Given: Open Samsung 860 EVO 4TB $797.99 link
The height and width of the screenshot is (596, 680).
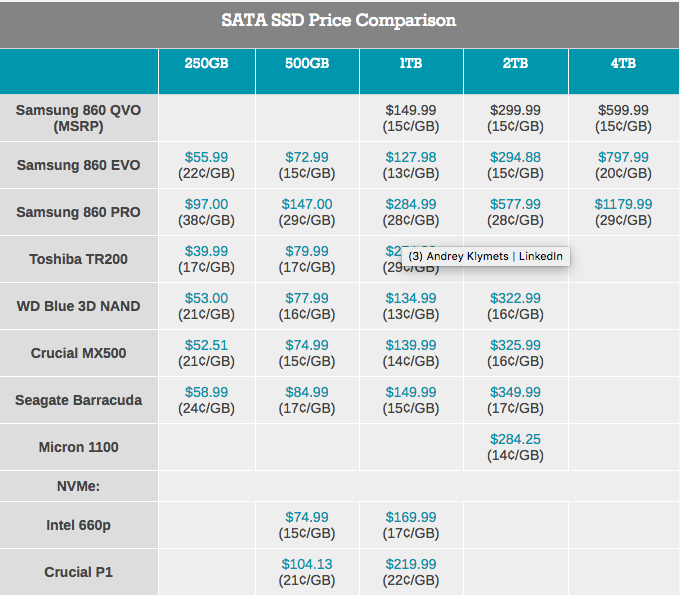Looking at the screenshot, I should [623, 157].
